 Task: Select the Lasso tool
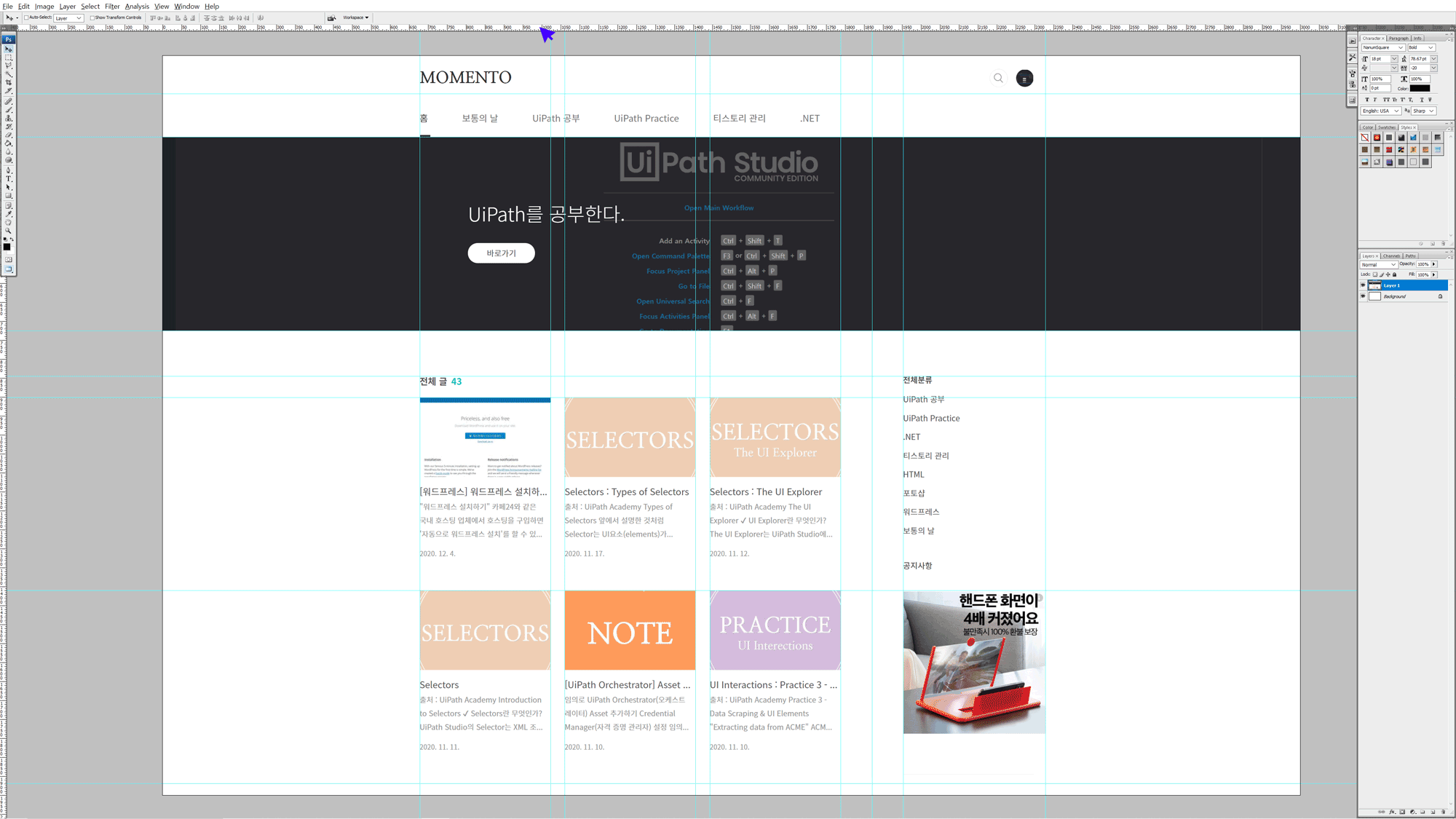[x=9, y=66]
